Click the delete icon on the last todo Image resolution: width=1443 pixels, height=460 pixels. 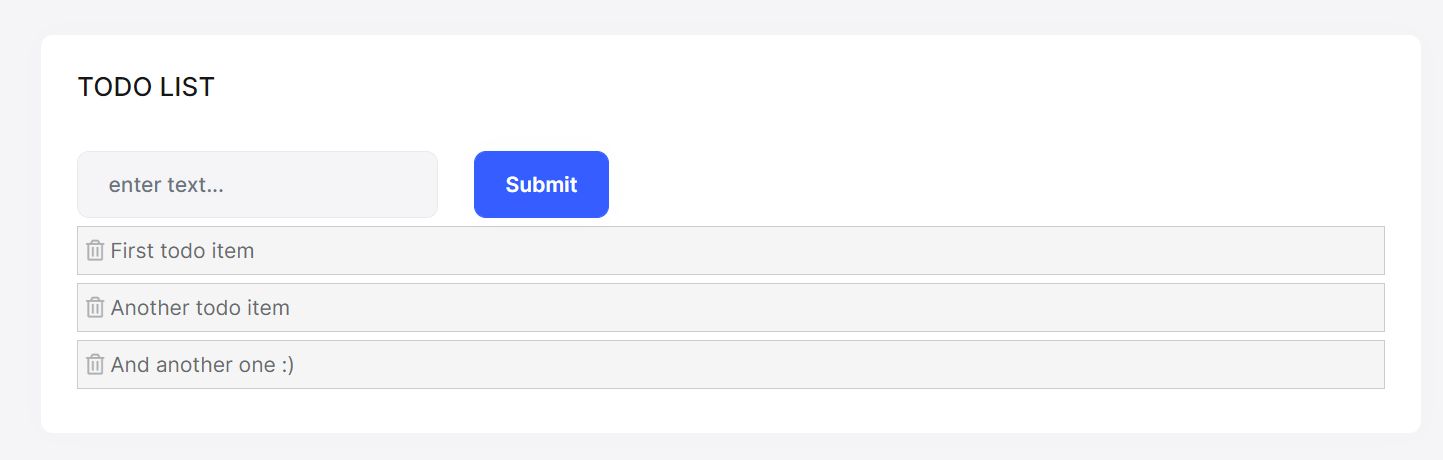(95, 365)
